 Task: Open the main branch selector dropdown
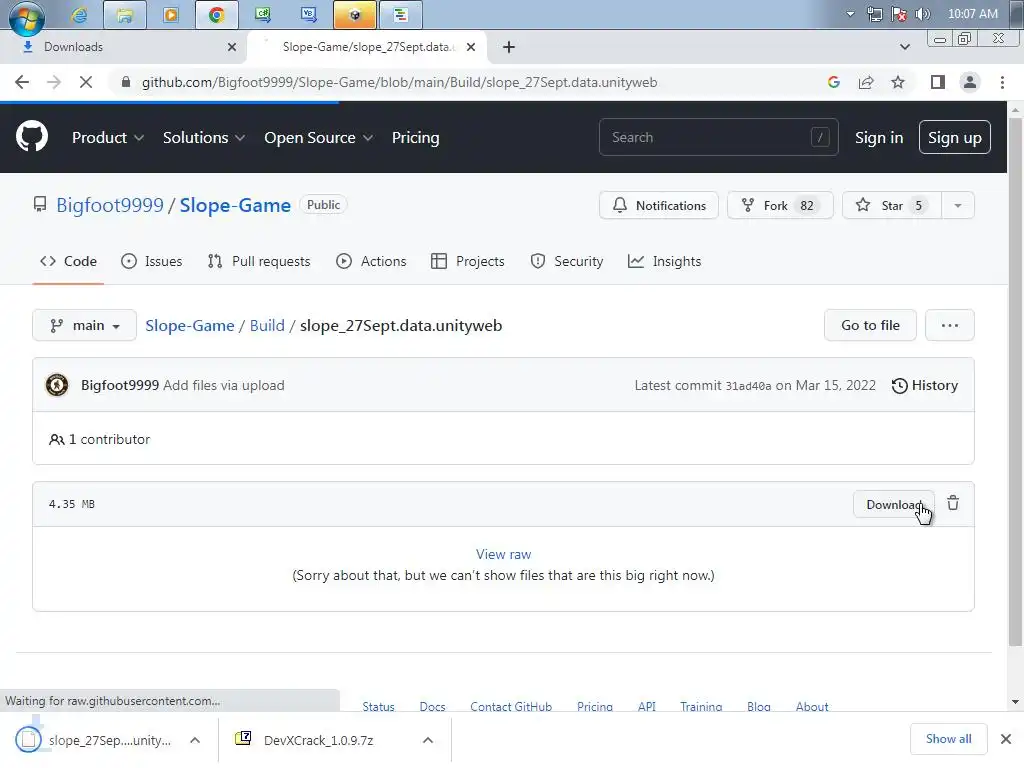[84, 325]
